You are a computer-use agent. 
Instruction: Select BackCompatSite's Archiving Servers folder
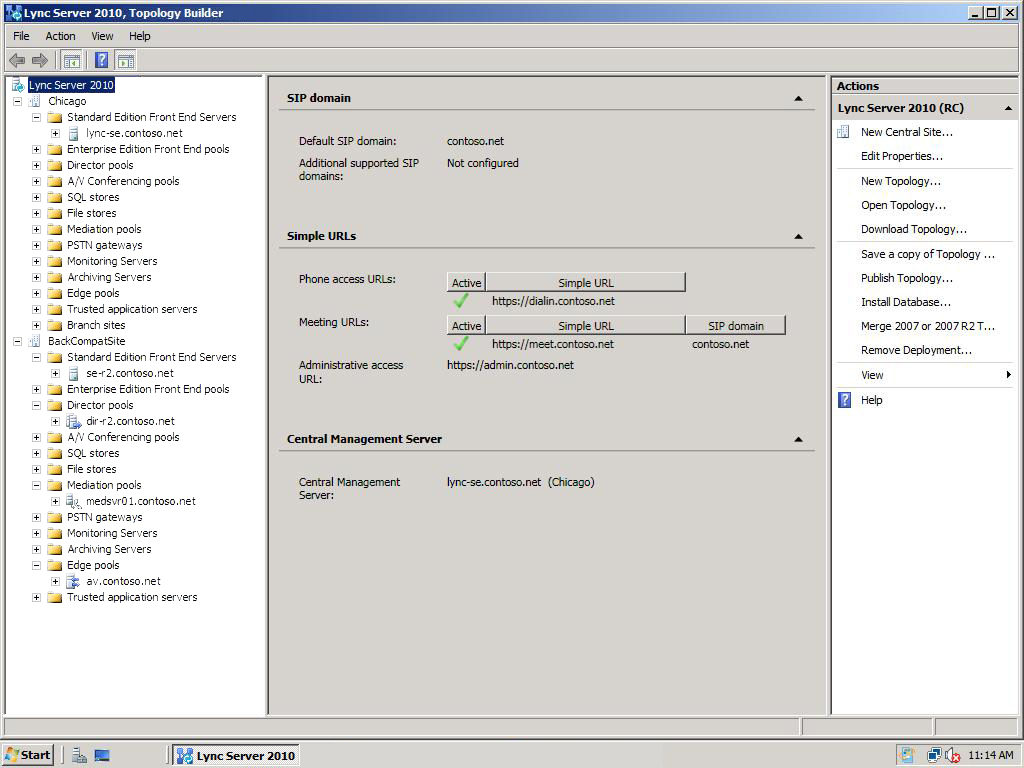pyautogui.click(x=109, y=549)
